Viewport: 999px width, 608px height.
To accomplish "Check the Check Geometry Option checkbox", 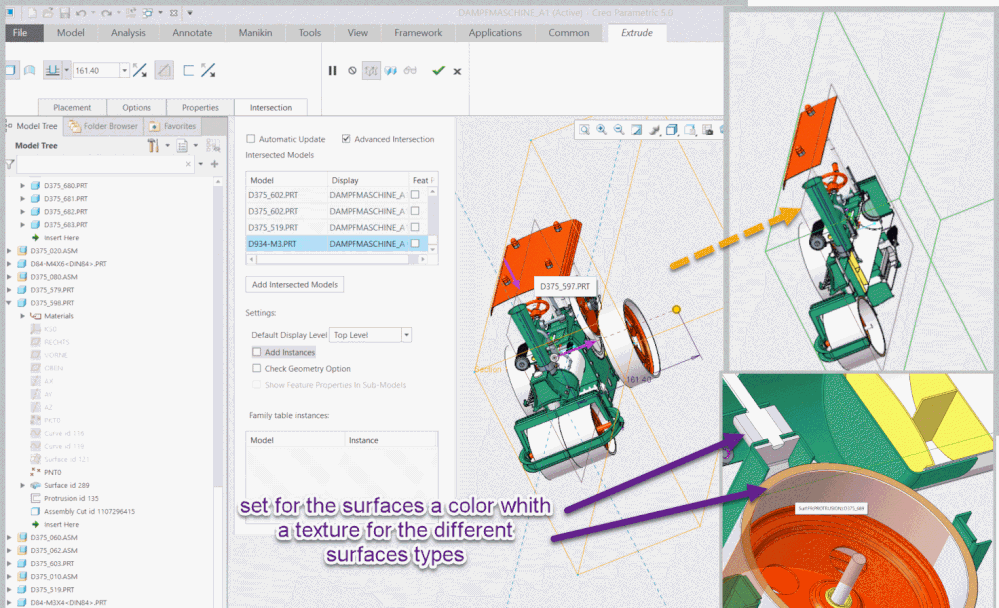I will pos(257,368).
